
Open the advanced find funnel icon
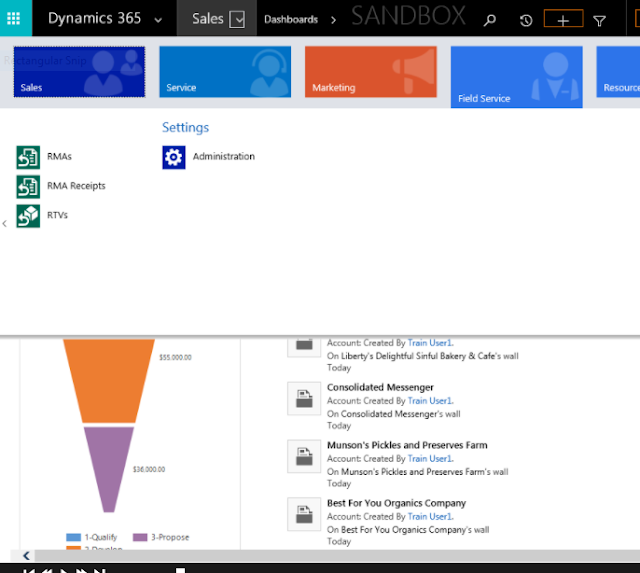[599, 20]
